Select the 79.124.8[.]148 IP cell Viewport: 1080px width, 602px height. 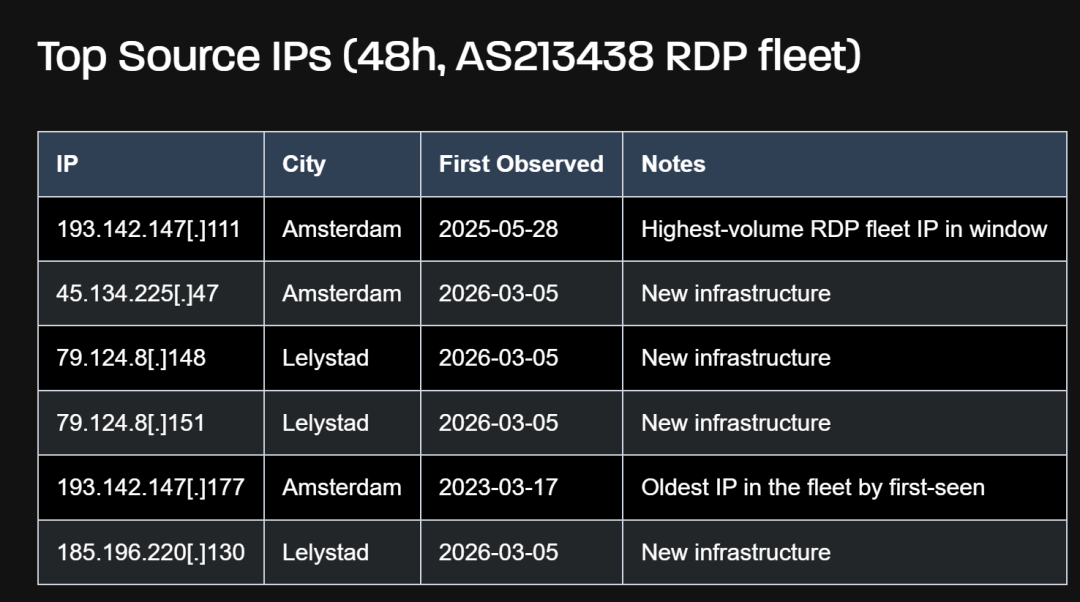pos(131,358)
